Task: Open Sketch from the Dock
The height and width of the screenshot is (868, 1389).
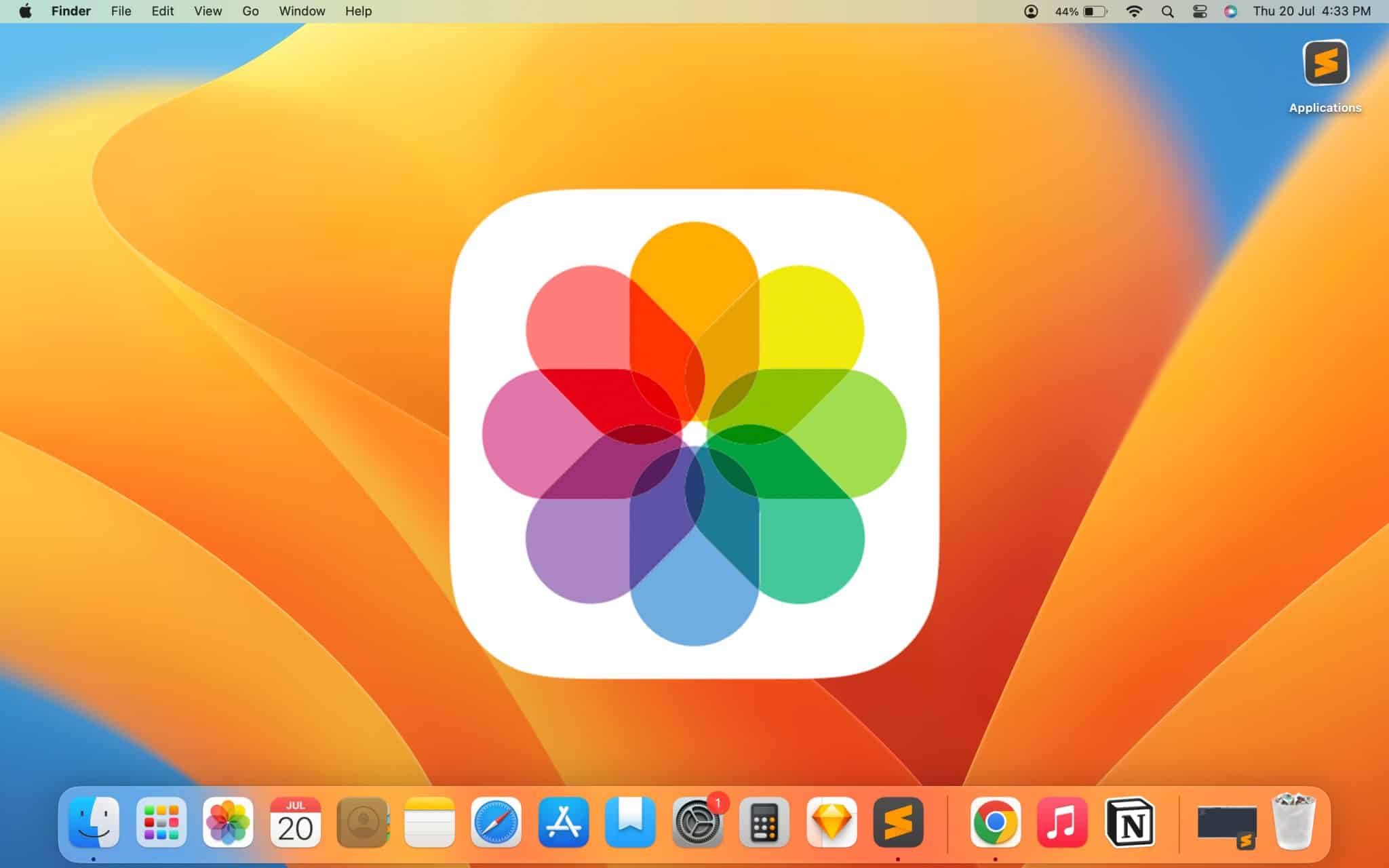Action: (x=832, y=823)
